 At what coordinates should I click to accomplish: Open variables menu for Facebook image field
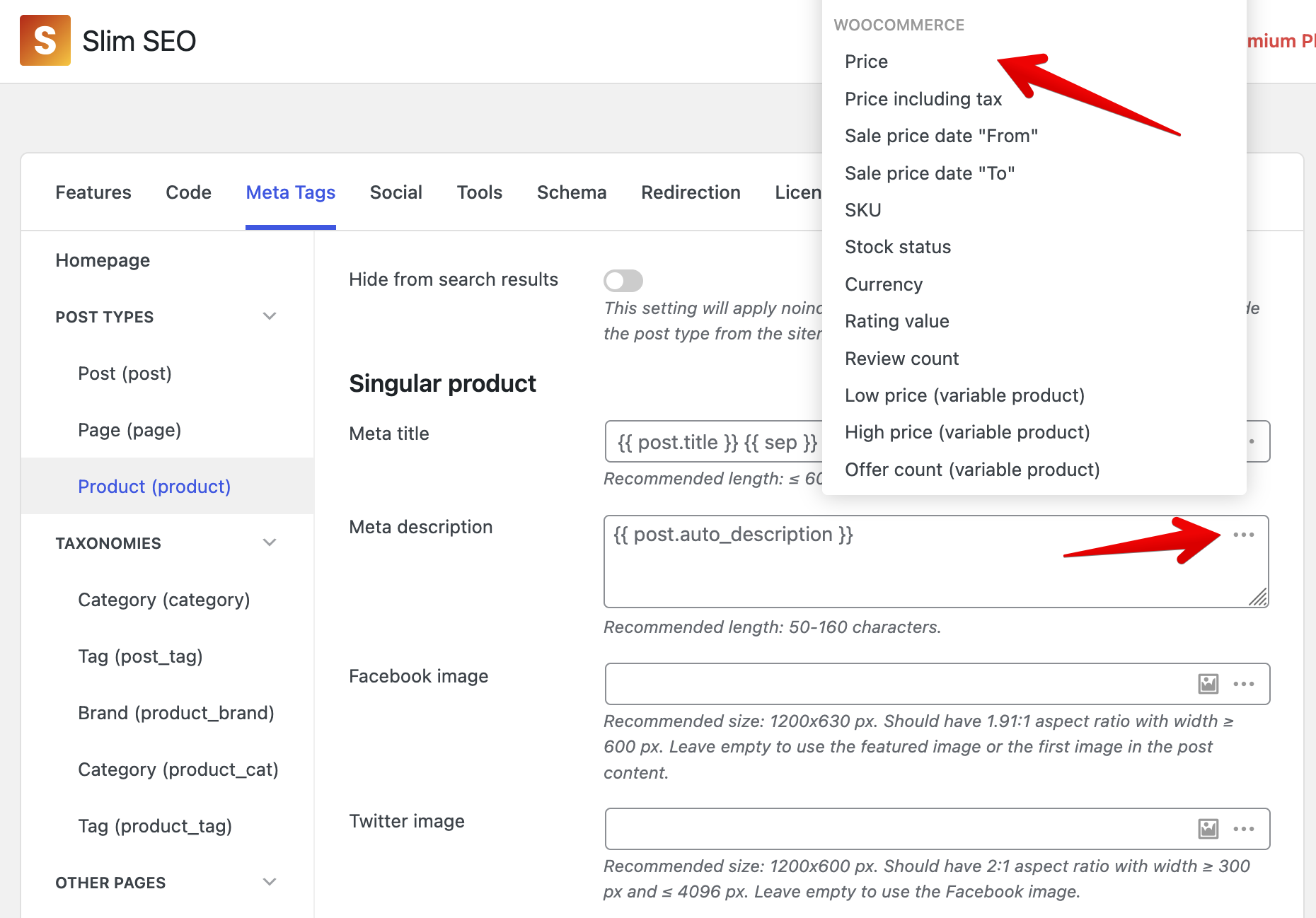click(1243, 684)
